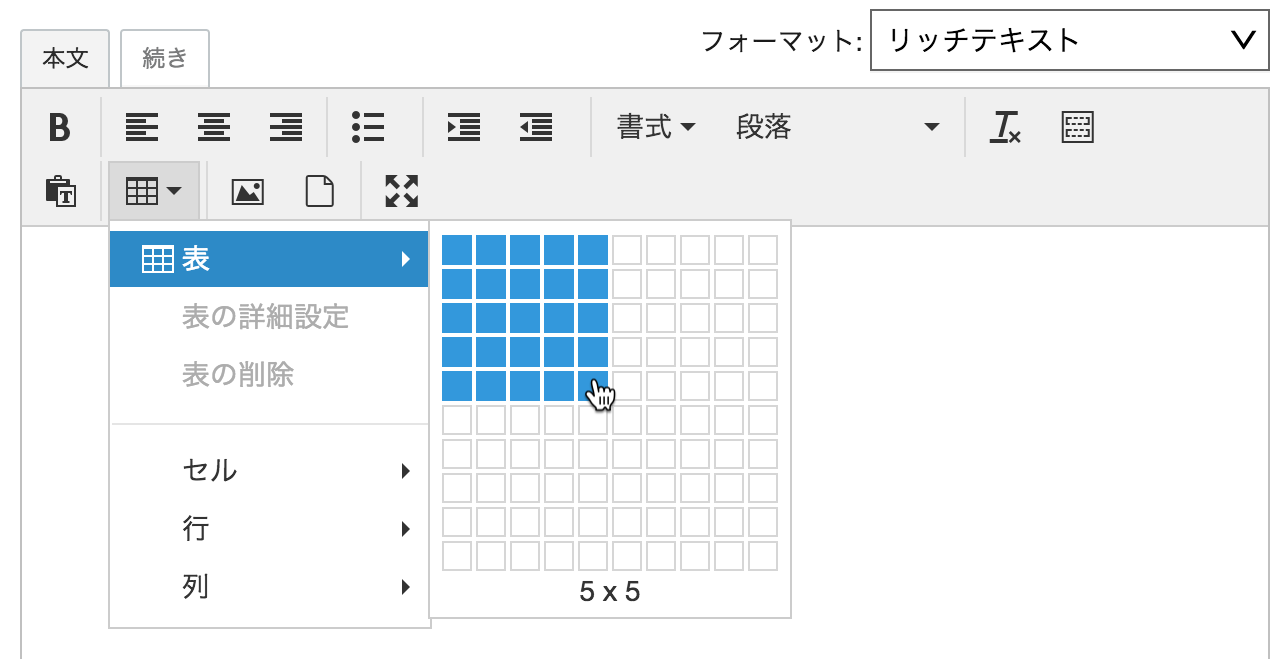Align text to the left
Image resolution: width=1286 pixels, height=659 pixels.
coord(142,127)
